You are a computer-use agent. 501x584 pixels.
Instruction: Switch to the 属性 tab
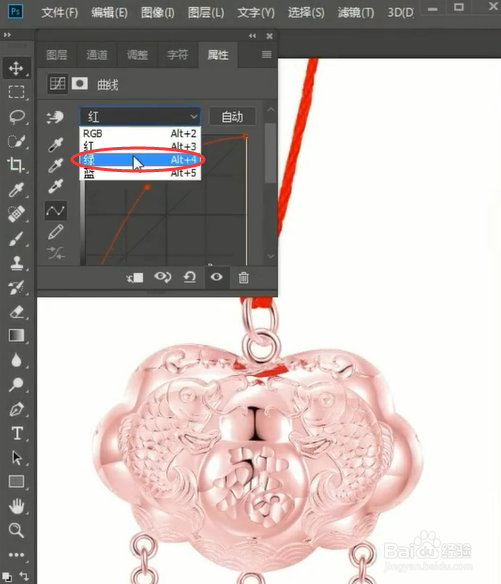click(x=218, y=55)
